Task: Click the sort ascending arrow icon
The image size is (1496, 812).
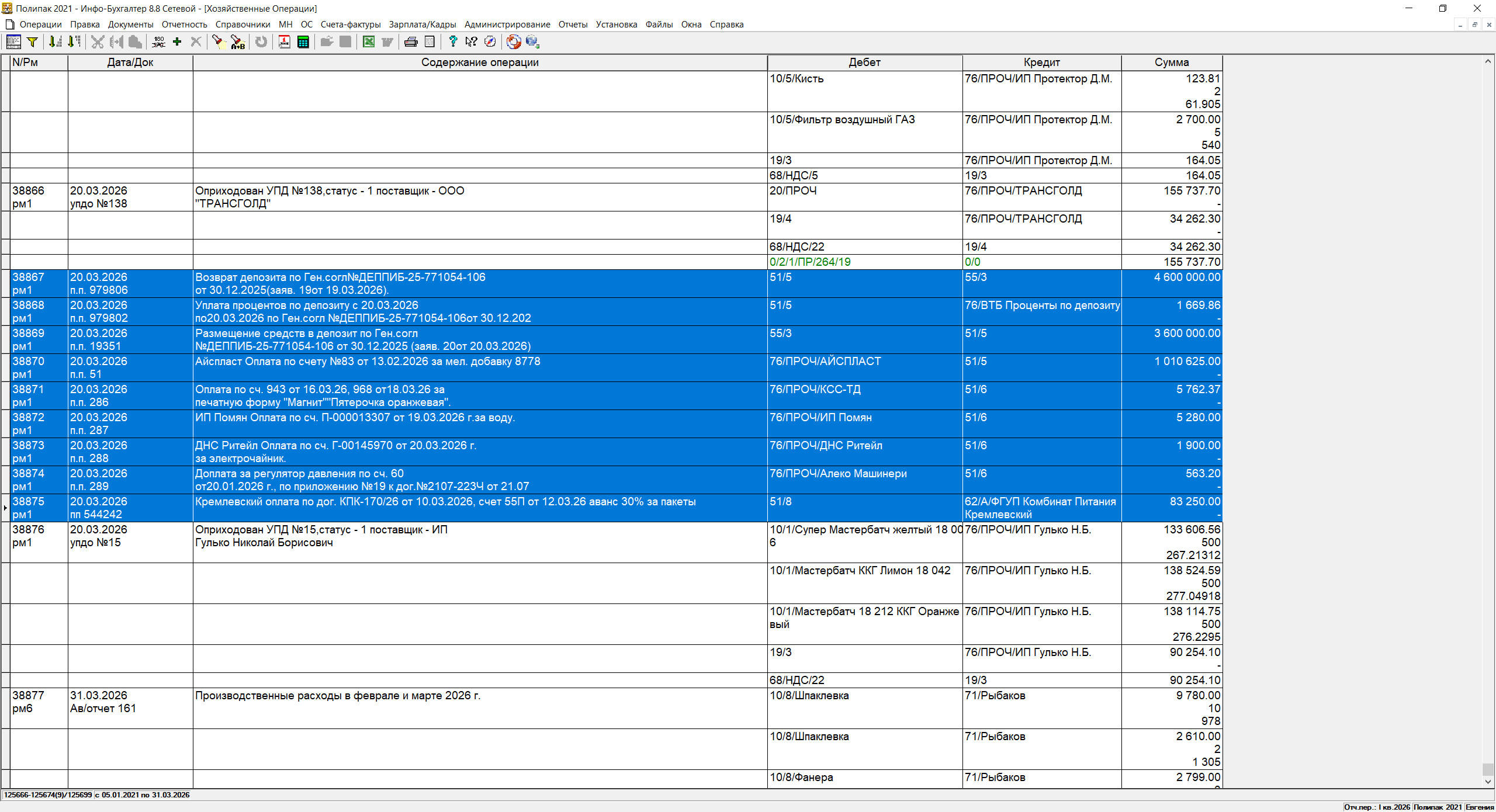Action: click(x=55, y=41)
